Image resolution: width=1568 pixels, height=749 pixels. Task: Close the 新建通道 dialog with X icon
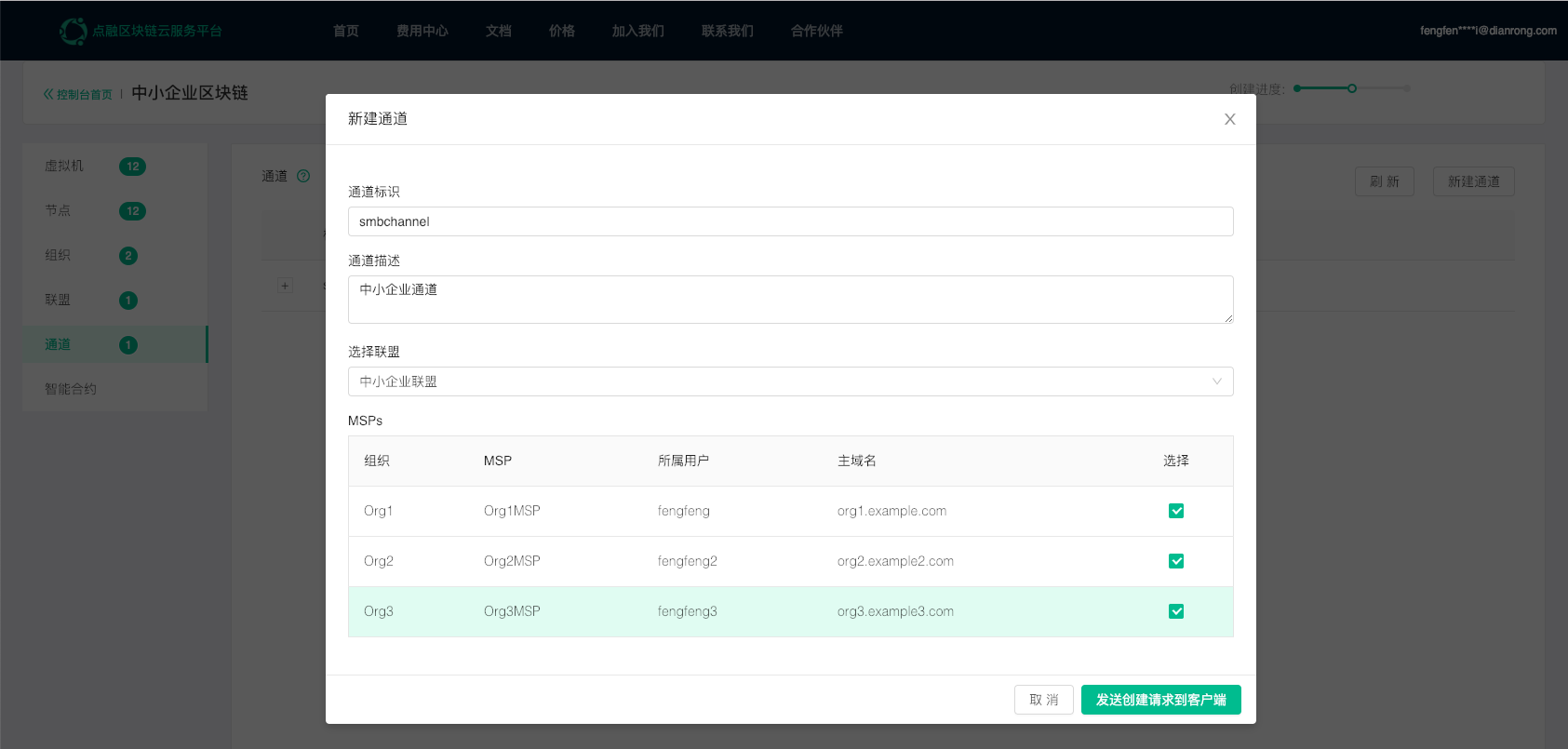[1229, 119]
